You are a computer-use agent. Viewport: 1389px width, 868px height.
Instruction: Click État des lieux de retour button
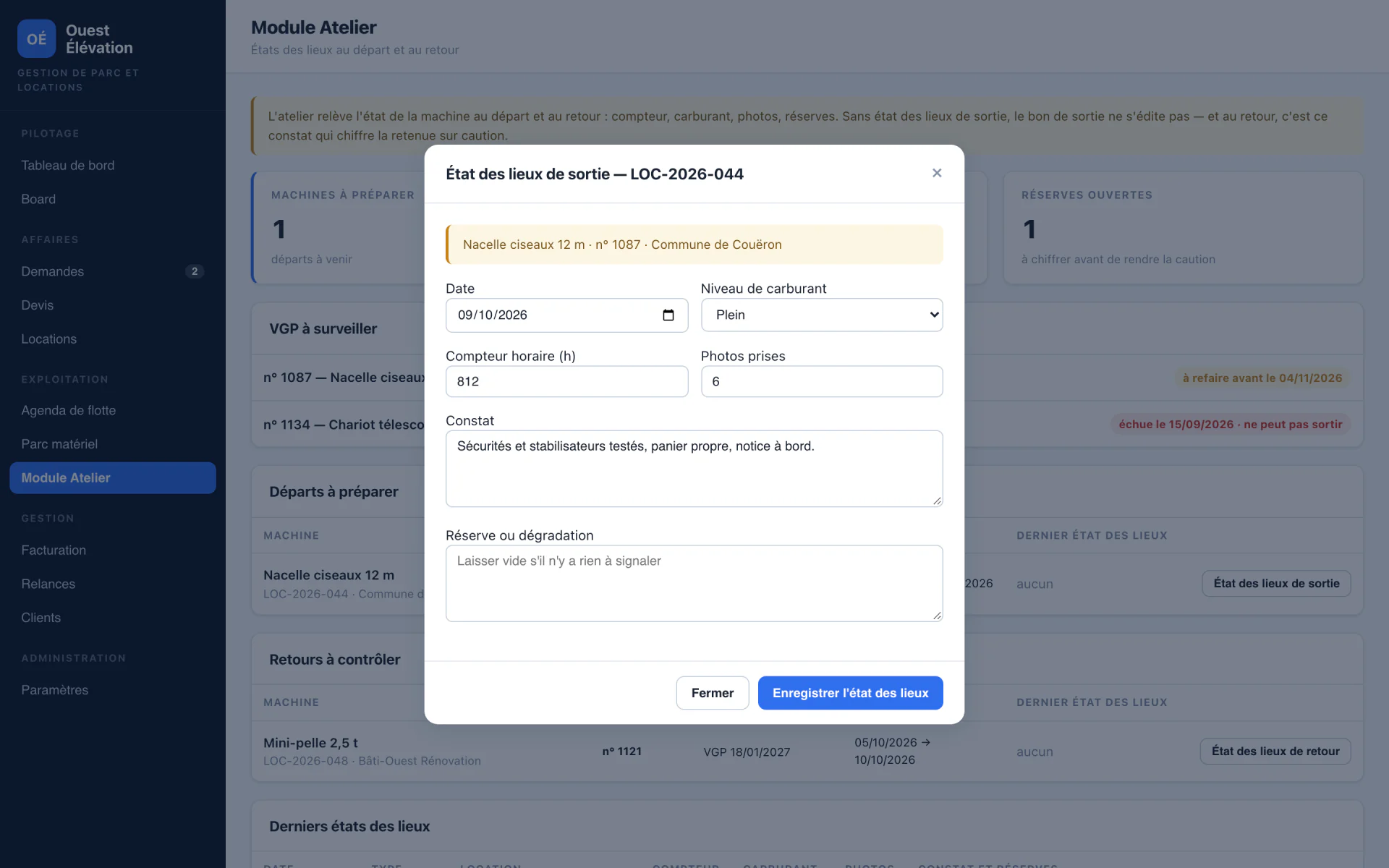pos(1275,752)
